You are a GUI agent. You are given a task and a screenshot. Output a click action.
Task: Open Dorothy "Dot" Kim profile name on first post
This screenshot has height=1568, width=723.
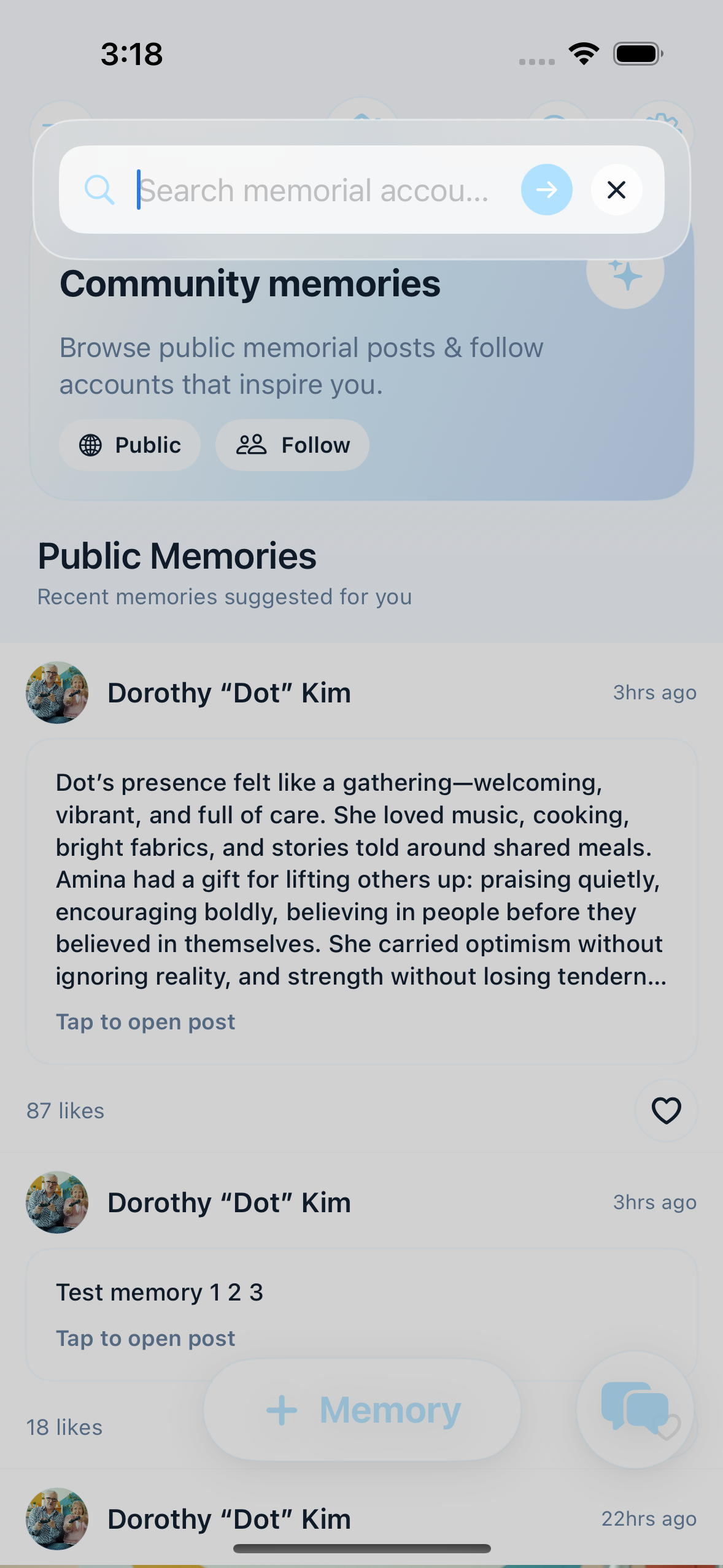click(x=229, y=693)
